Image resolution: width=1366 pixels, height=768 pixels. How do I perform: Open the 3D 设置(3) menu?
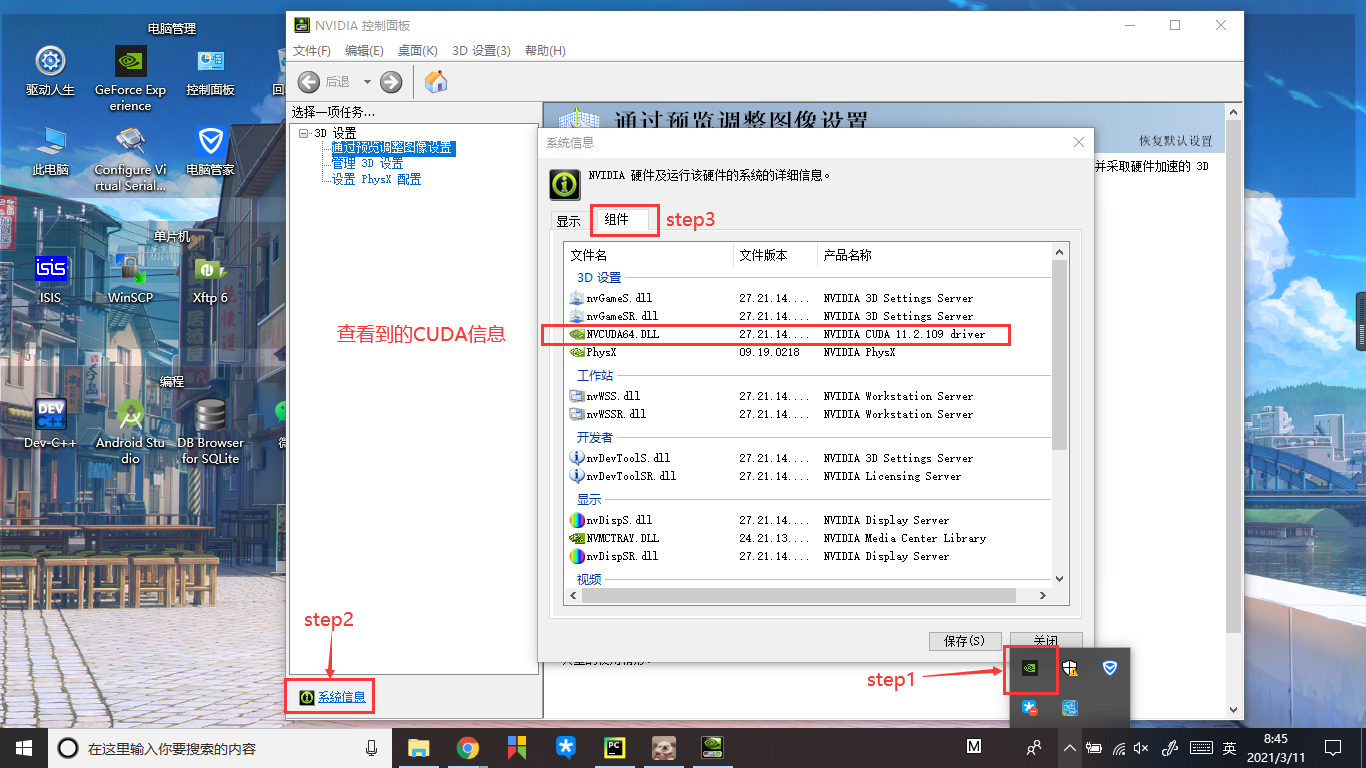pos(481,51)
